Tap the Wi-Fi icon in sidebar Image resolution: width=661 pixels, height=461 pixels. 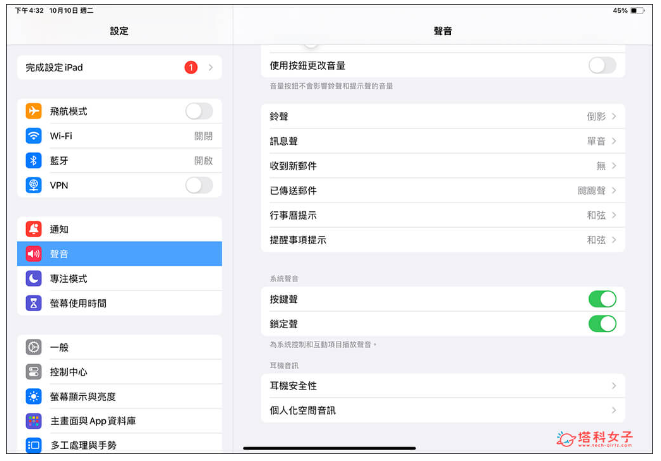point(34,136)
